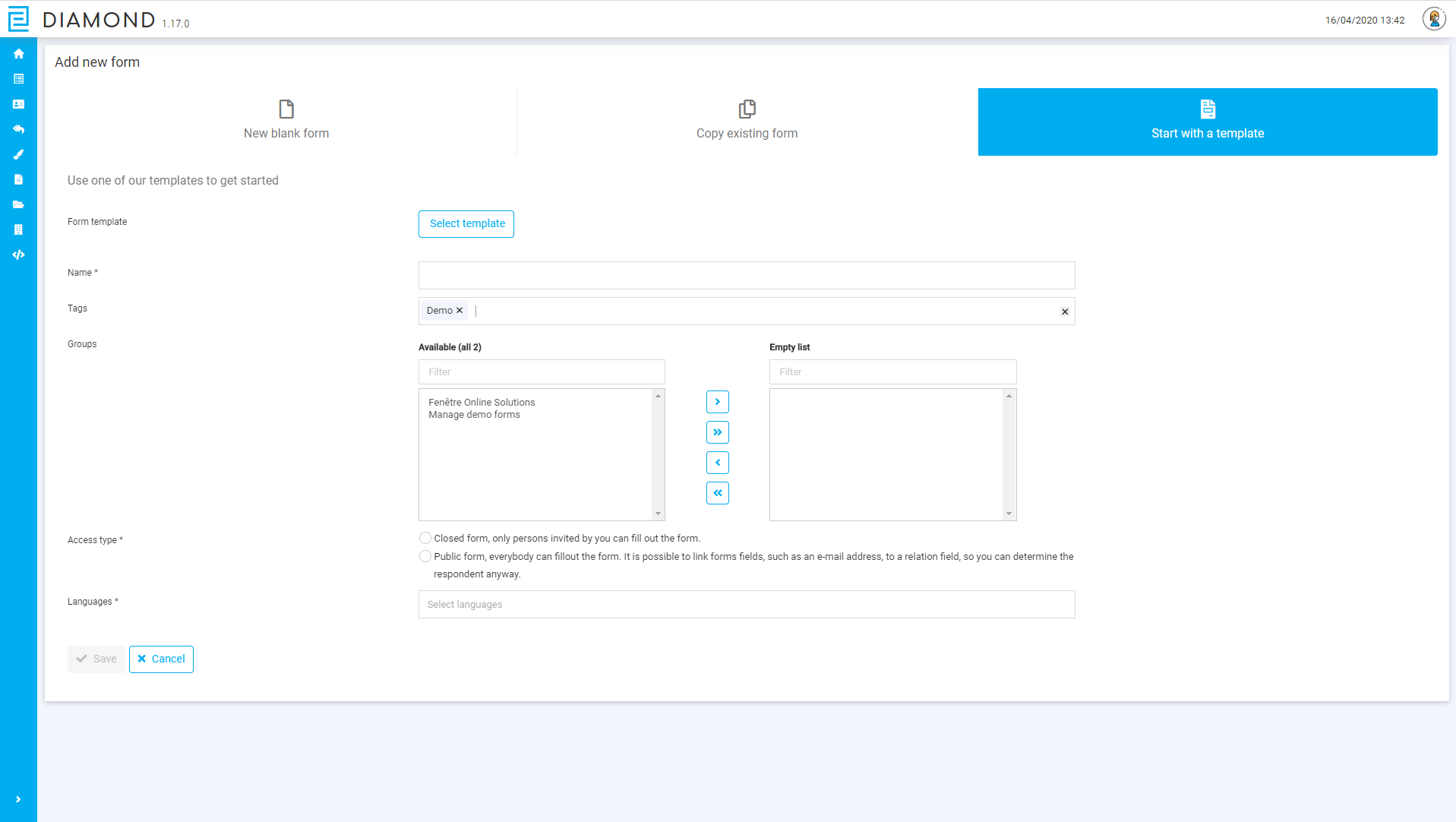Select the Closed form access type
Viewport: 1456px width, 822px height.
[x=425, y=538]
